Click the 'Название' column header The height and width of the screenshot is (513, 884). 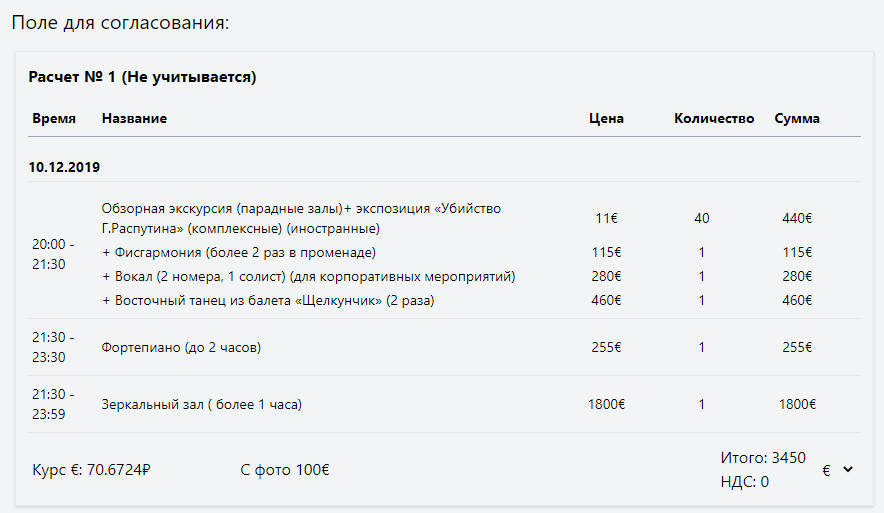(x=134, y=118)
